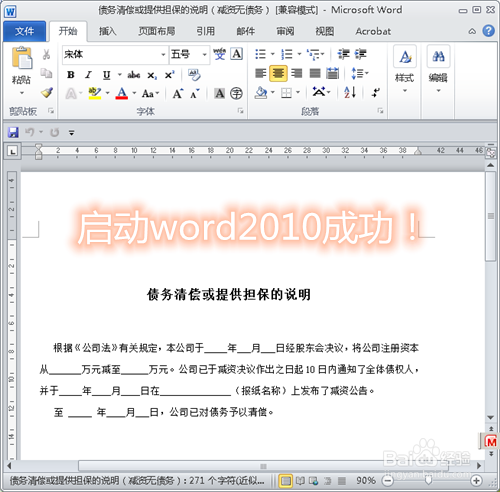The width and height of the screenshot is (500, 492).
Task: Open the 文件 File tab
Action: 24,31
